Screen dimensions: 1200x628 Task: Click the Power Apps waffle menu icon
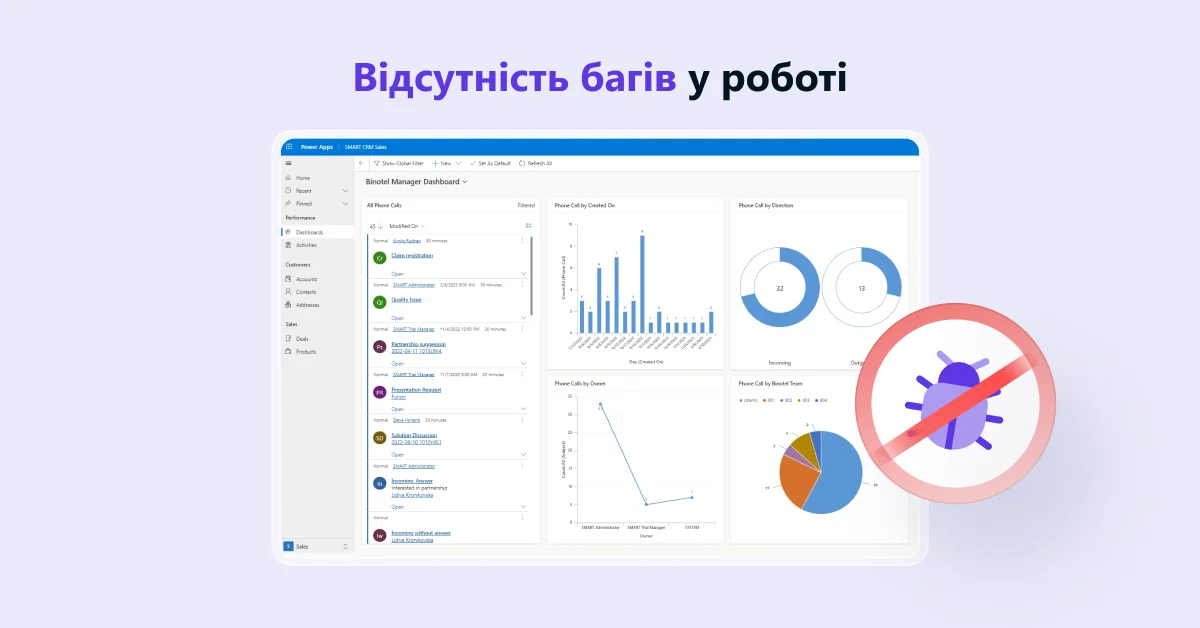pyautogui.click(x=288, y=147)
